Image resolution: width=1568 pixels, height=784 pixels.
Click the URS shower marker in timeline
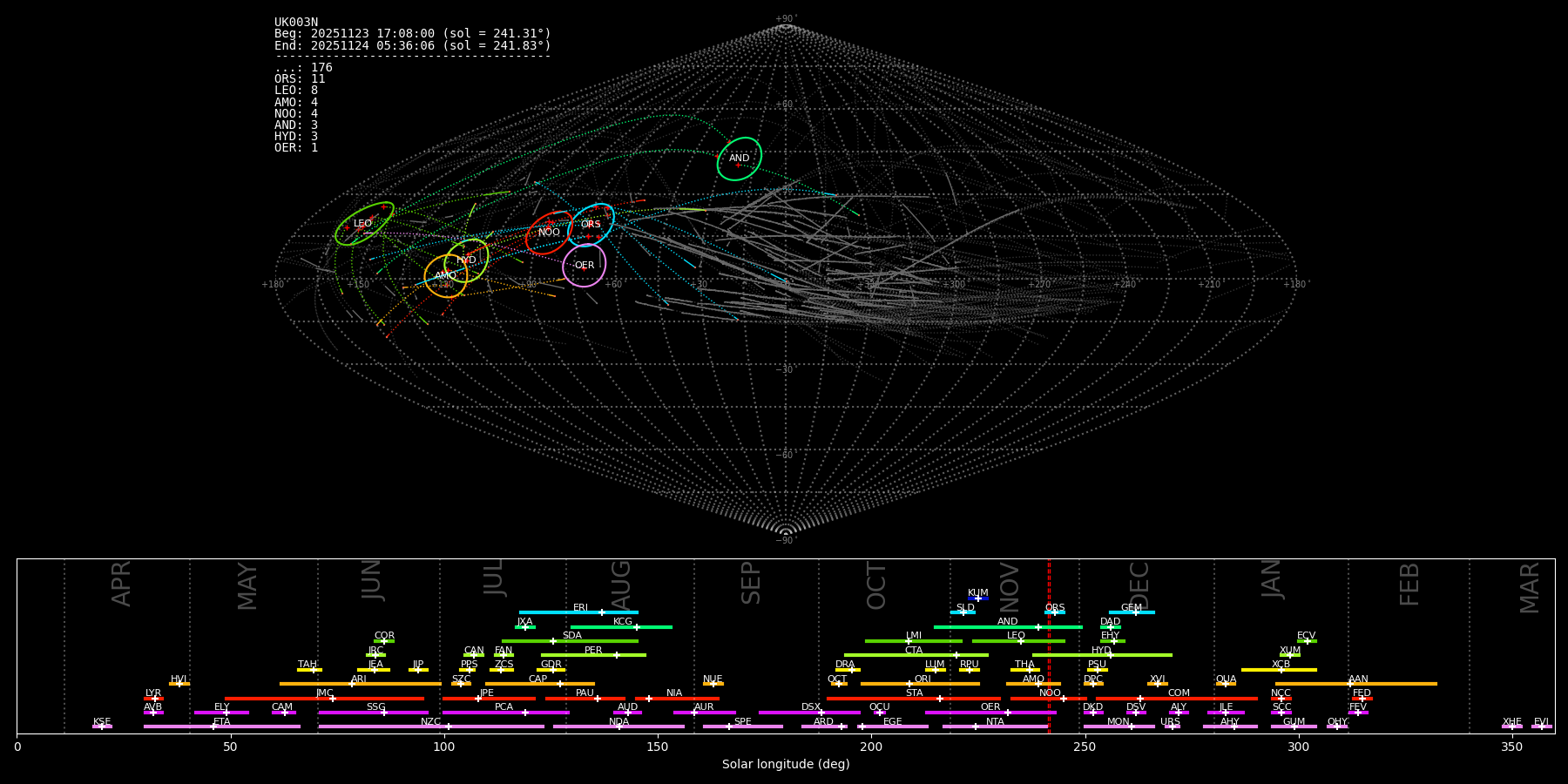[x=1172, y=727]
